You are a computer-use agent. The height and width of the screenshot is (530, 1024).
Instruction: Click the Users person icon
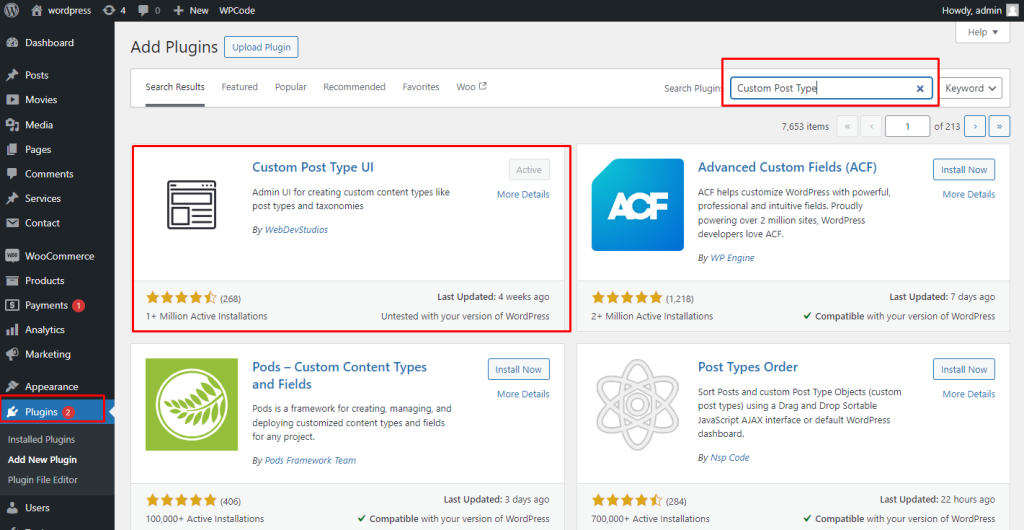pyautogui.click(x=12, y=508)
